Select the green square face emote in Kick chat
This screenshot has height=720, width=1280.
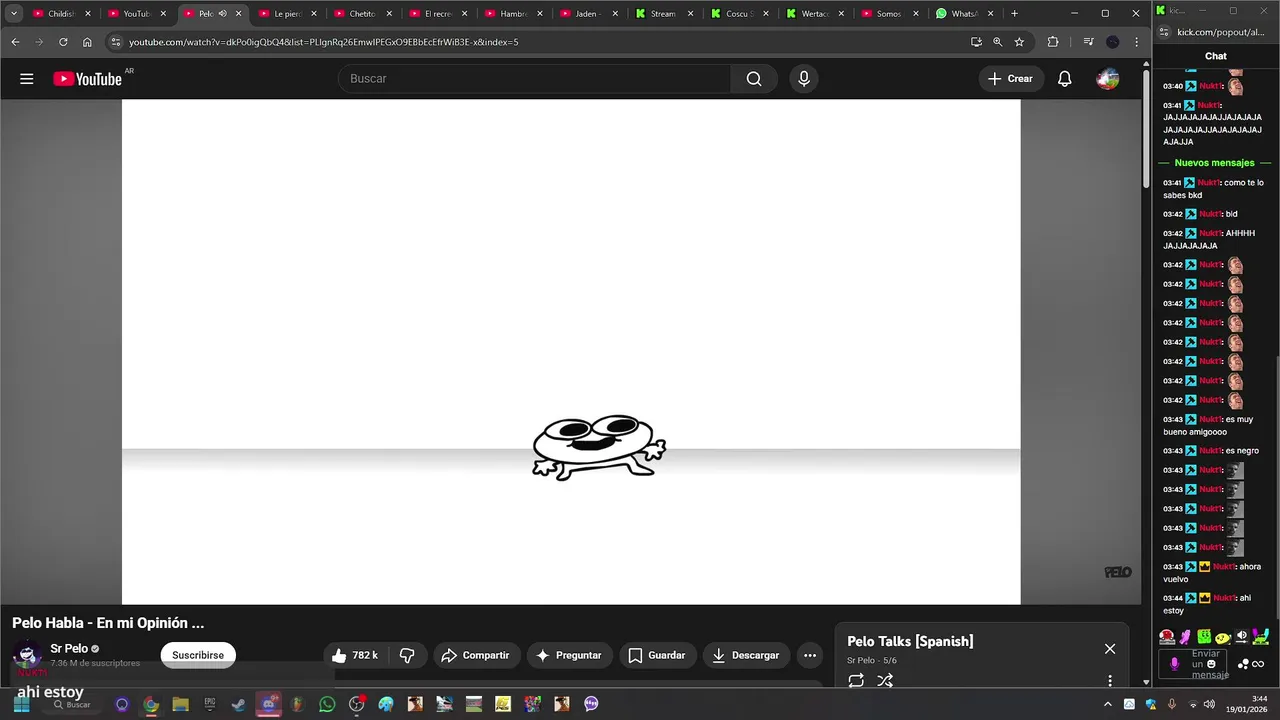[1205, 637]
